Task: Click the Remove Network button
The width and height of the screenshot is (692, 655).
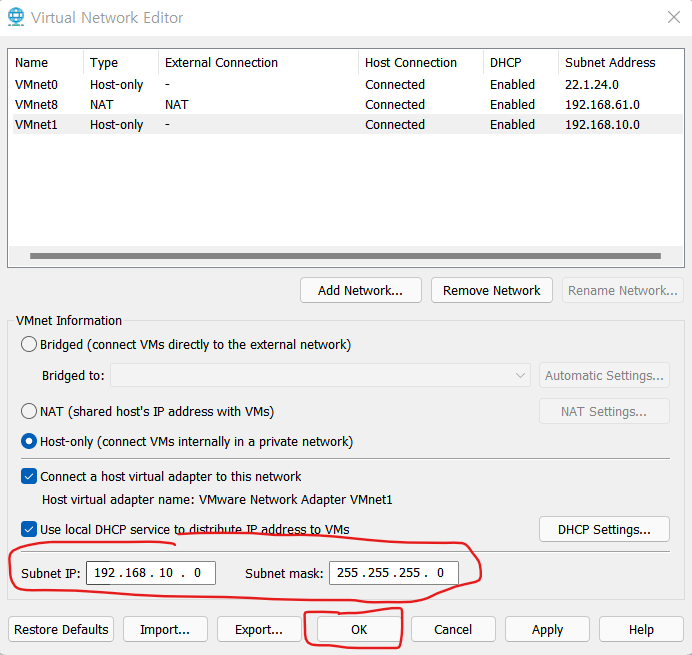Action: pos(492,290)
